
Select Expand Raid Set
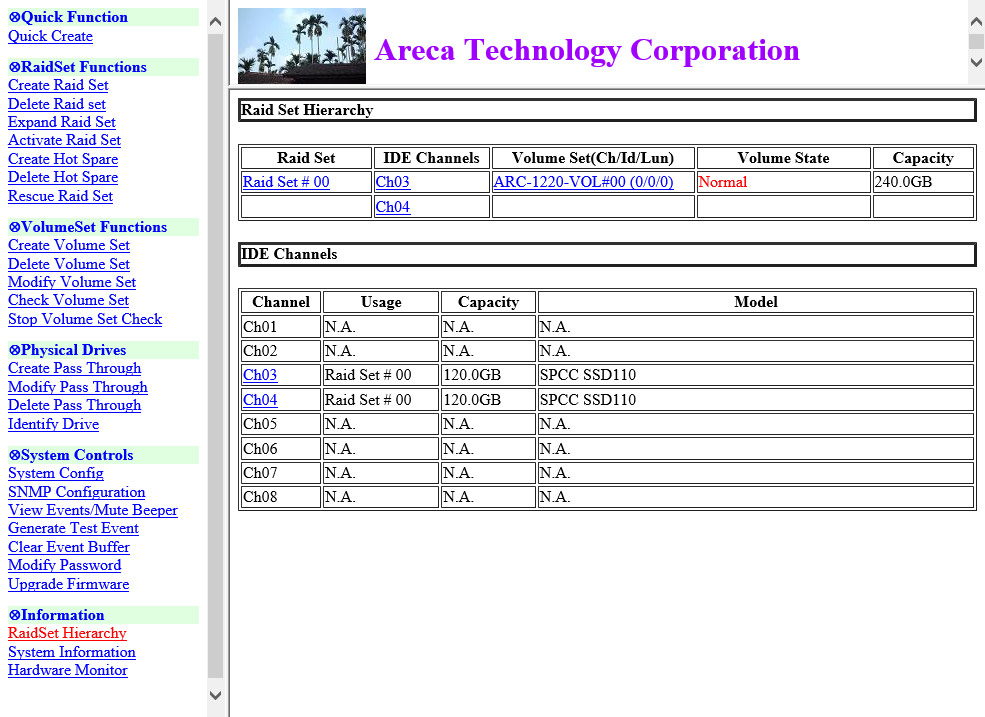pyautogui.click(x=62, y=123)
